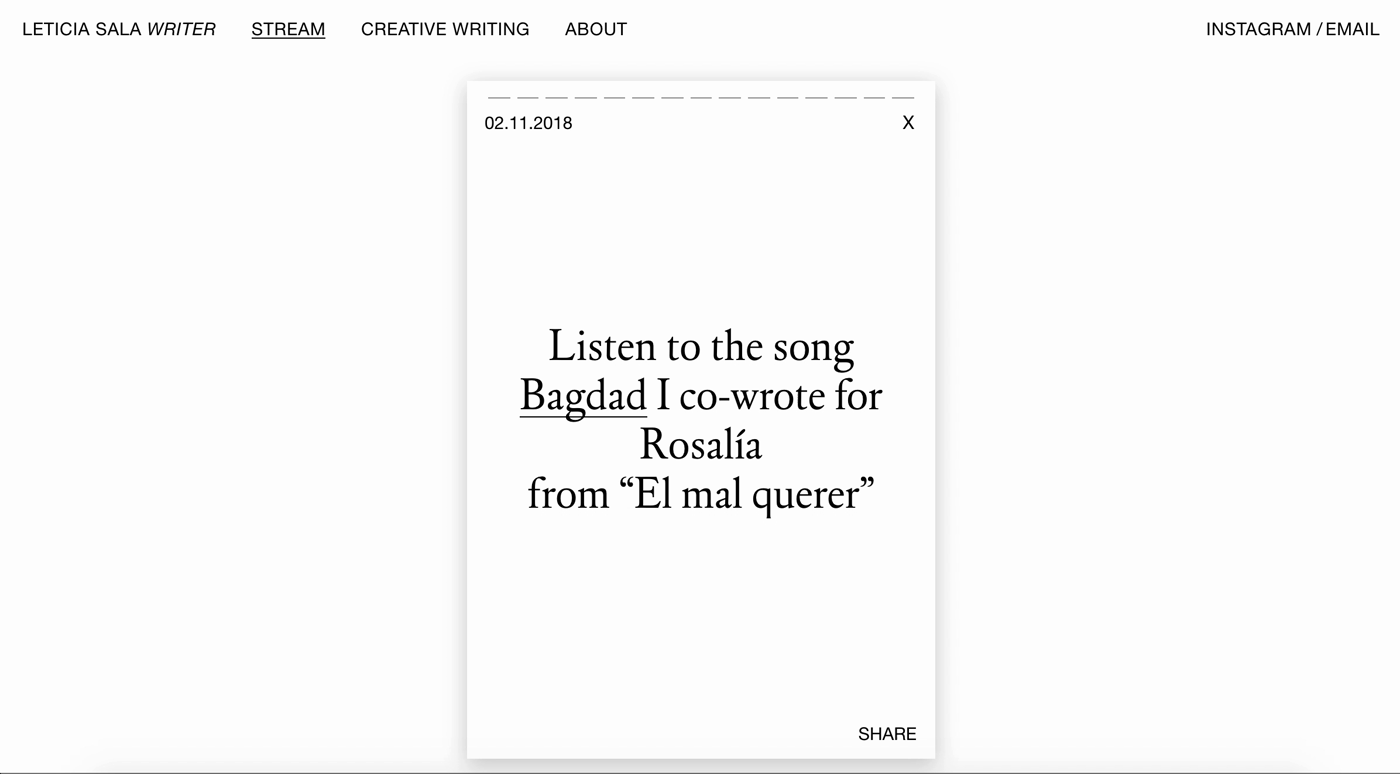Open the Creative Writing section
This screenshot has width=1400, height=774.
(445, 29)
